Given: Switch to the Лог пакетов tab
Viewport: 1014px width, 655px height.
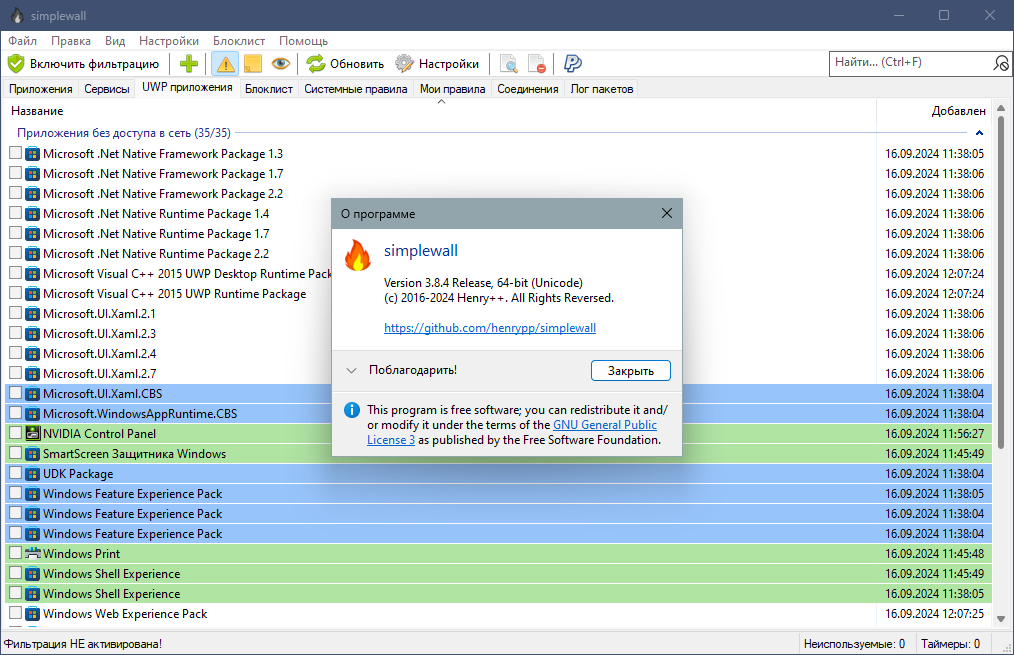Looking at the screenshot, I should pos(601,89).
